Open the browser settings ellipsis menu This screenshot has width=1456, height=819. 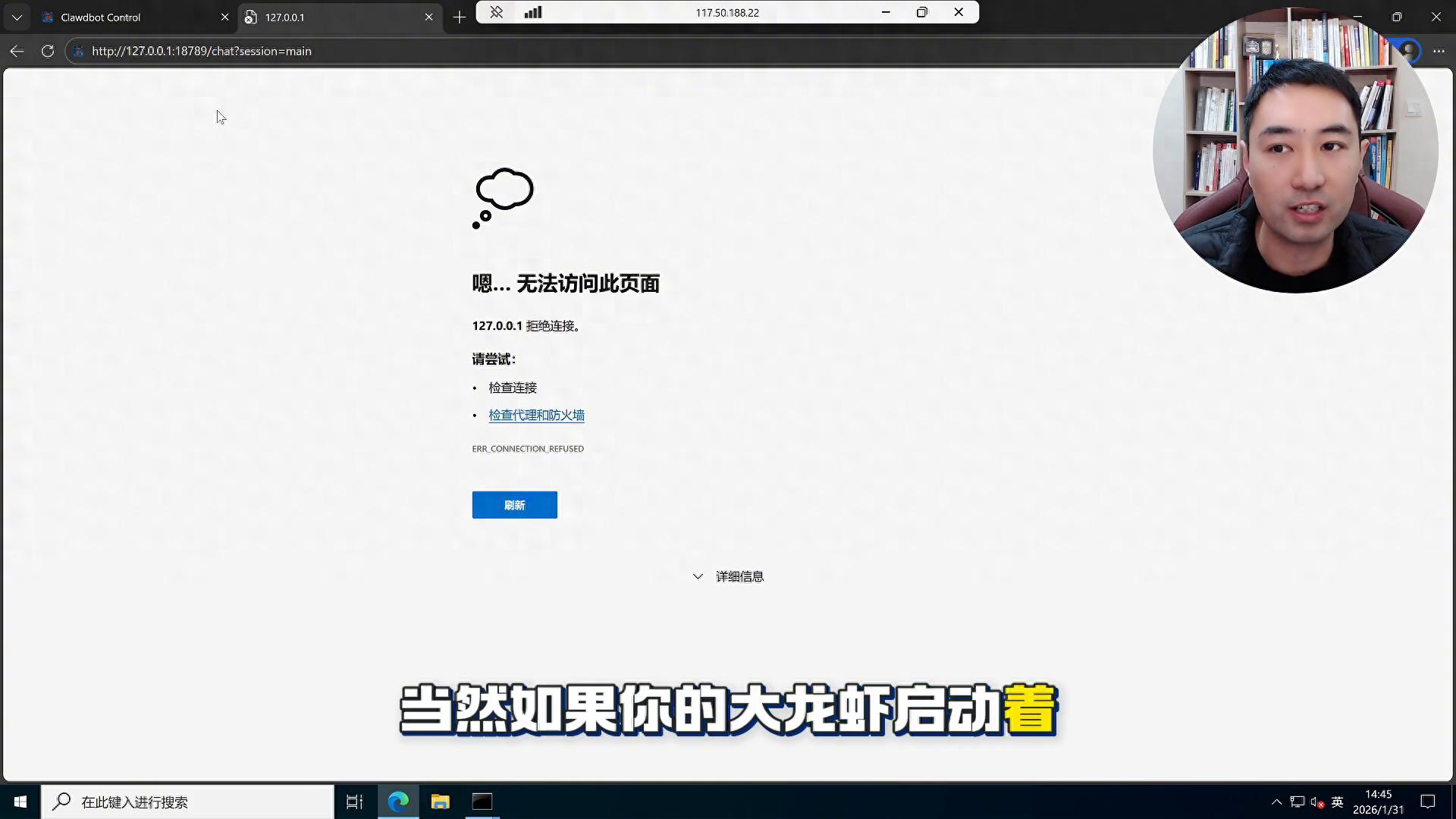[1439, 51]
